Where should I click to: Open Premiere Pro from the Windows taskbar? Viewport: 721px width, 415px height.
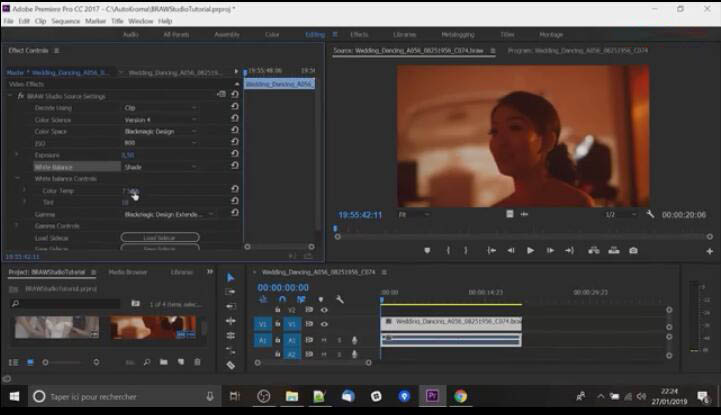click(x=432, y=396)
